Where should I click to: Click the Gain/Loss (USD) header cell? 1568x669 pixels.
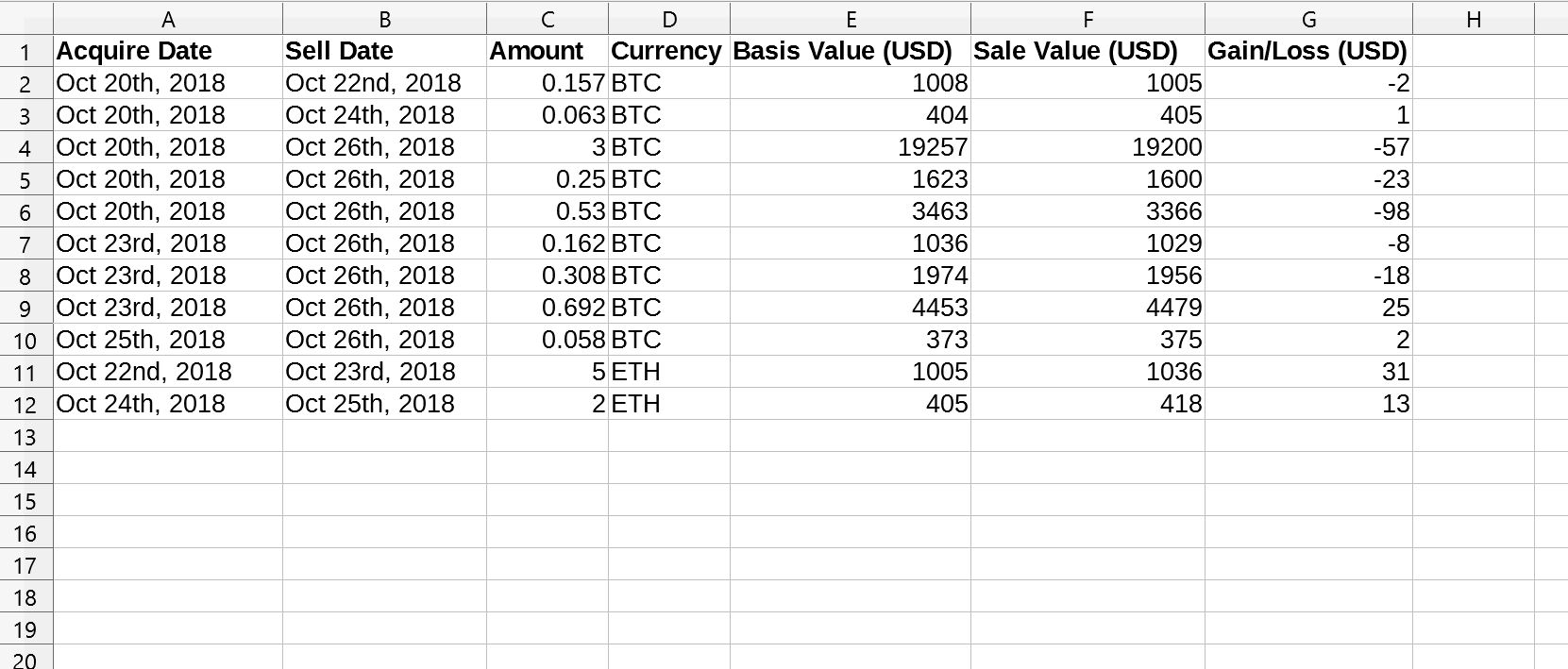click(1308, 51)
